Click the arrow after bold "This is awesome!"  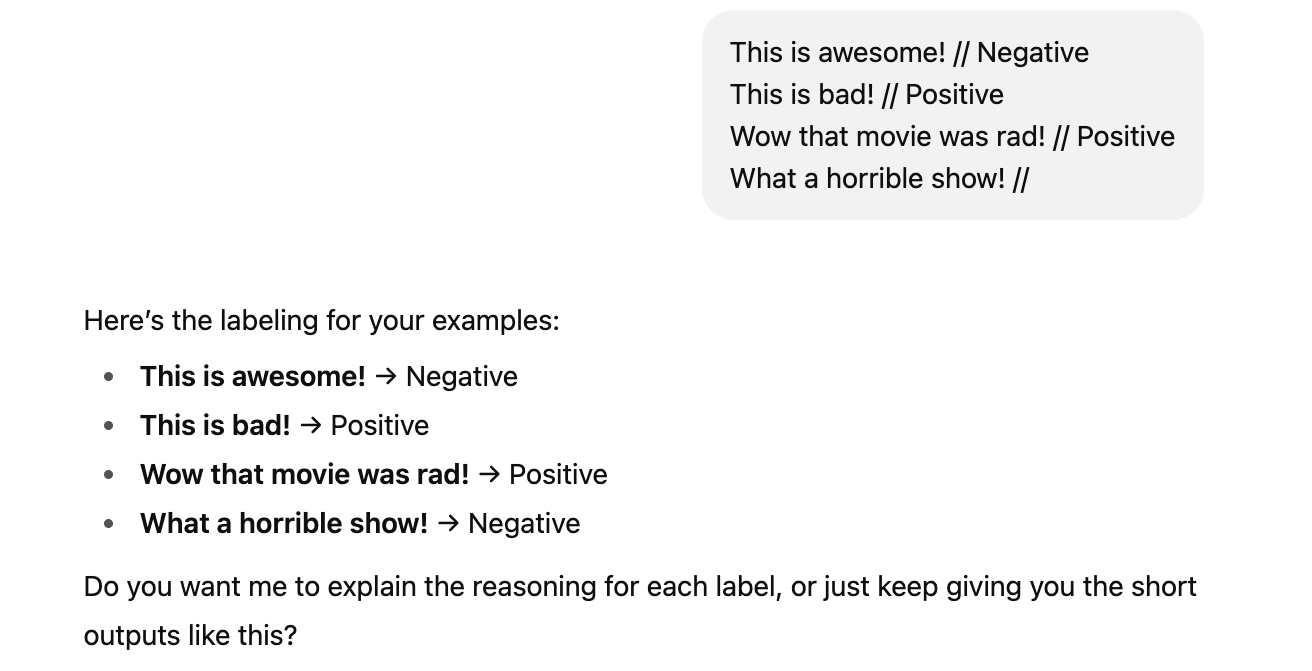coord(385,377)
